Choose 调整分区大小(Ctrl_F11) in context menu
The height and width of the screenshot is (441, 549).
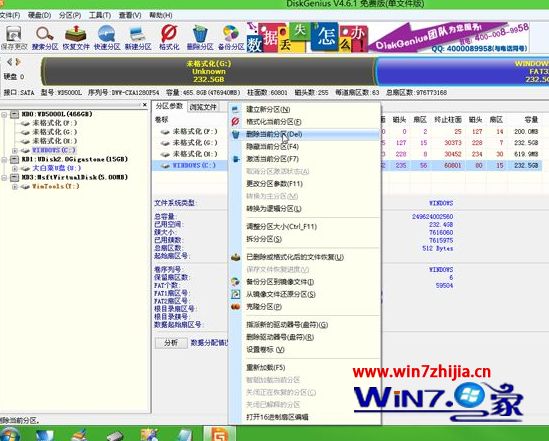305,227
